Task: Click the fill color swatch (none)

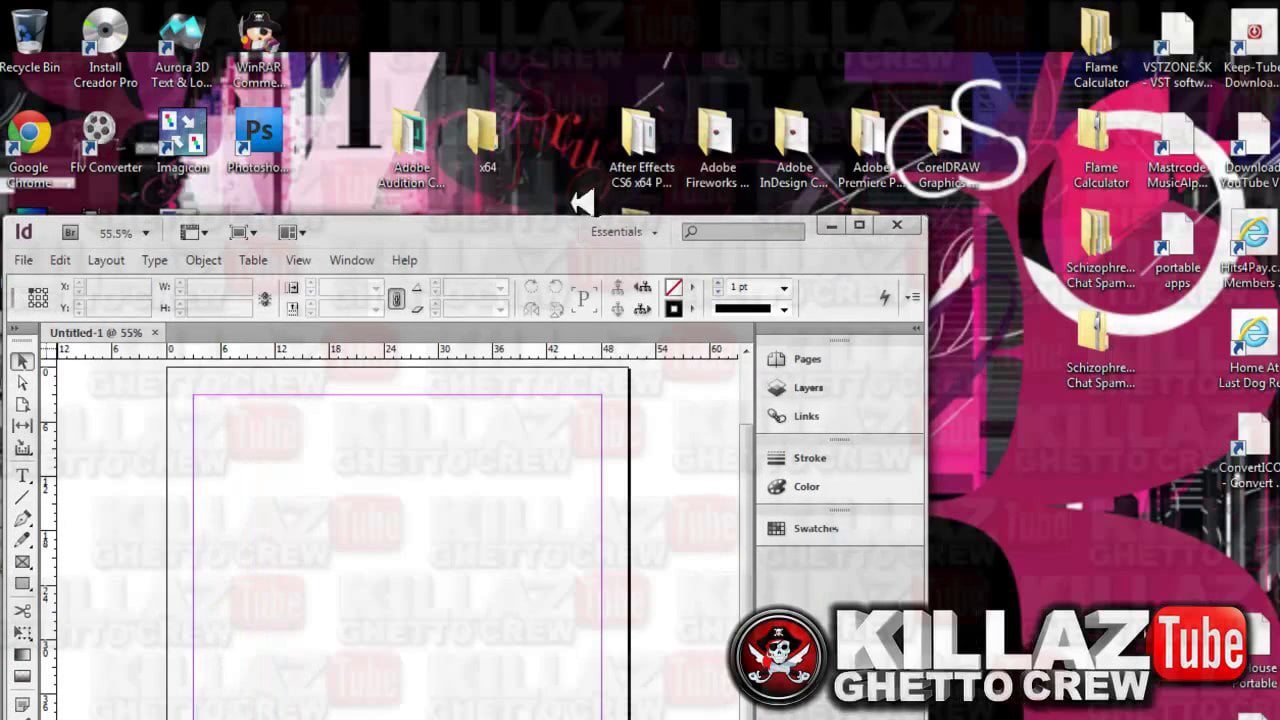Action: click(x=674, y=287)
